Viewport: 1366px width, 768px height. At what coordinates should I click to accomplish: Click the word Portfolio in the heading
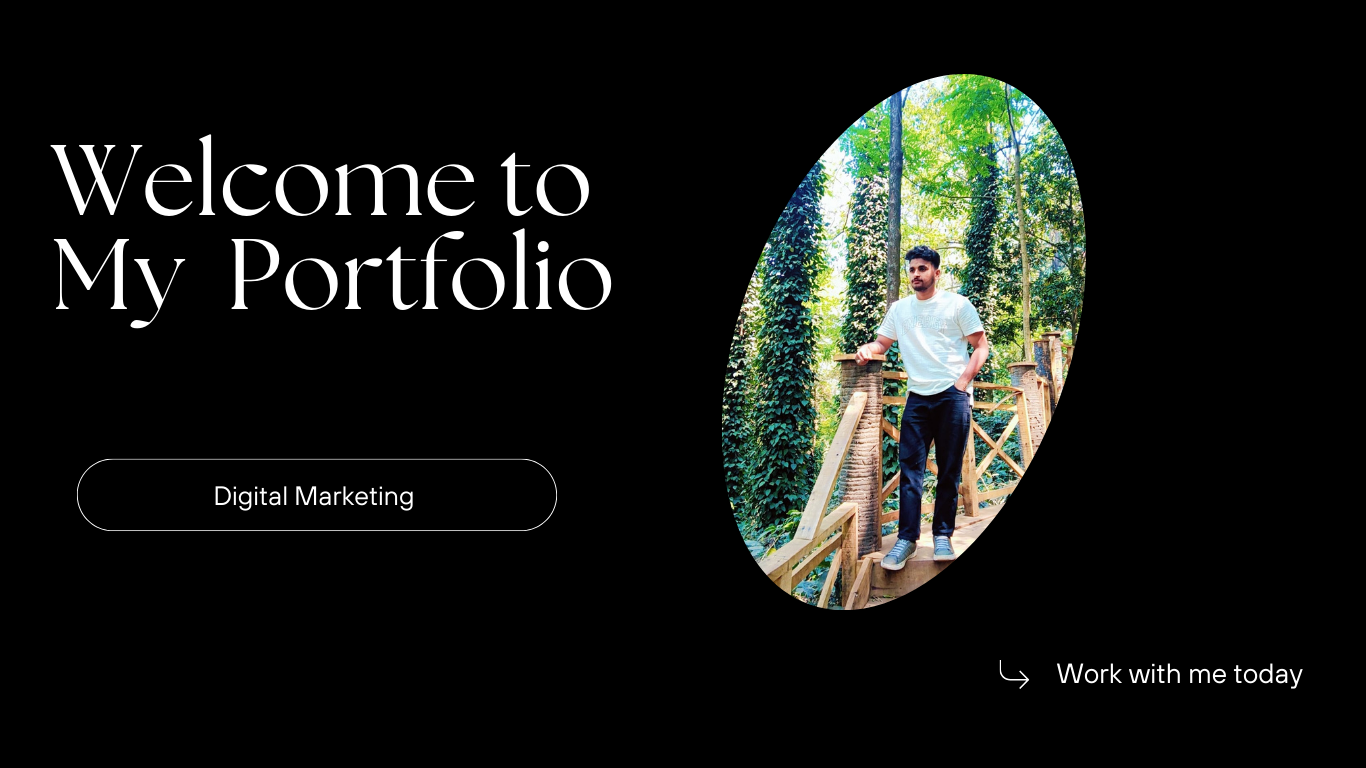coord(420,275)
